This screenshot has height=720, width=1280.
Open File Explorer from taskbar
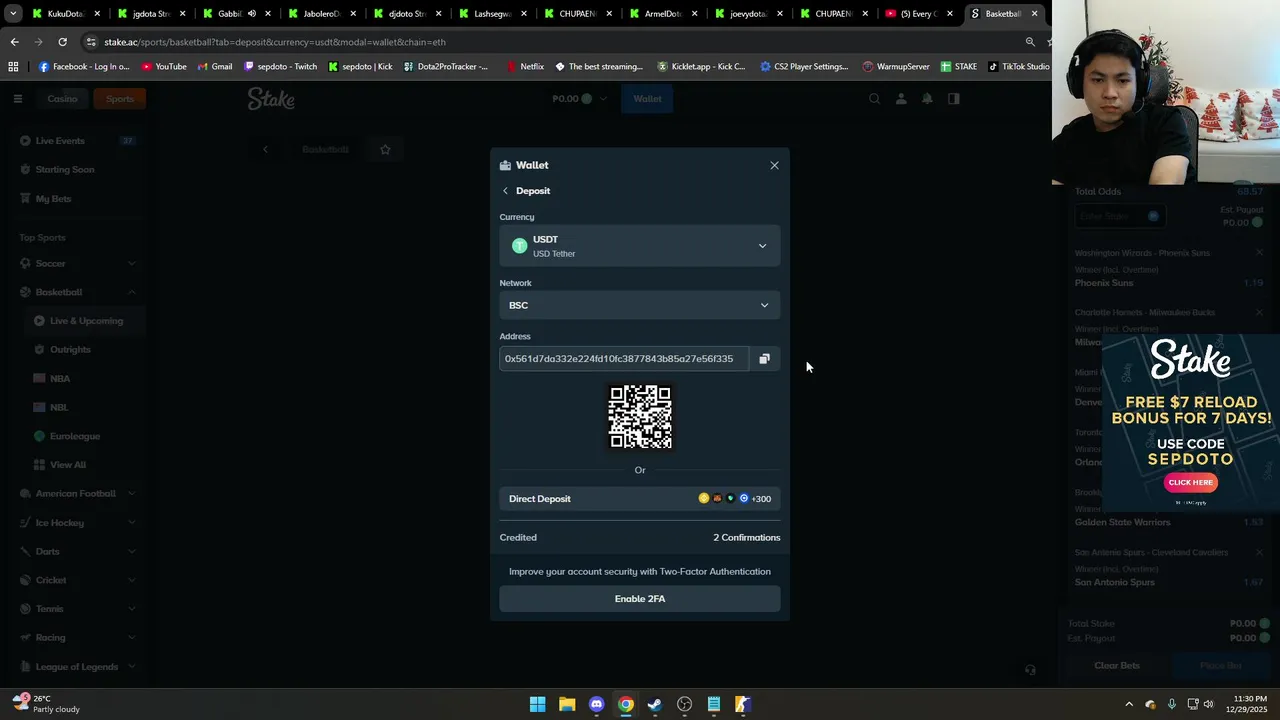(567, 704)
